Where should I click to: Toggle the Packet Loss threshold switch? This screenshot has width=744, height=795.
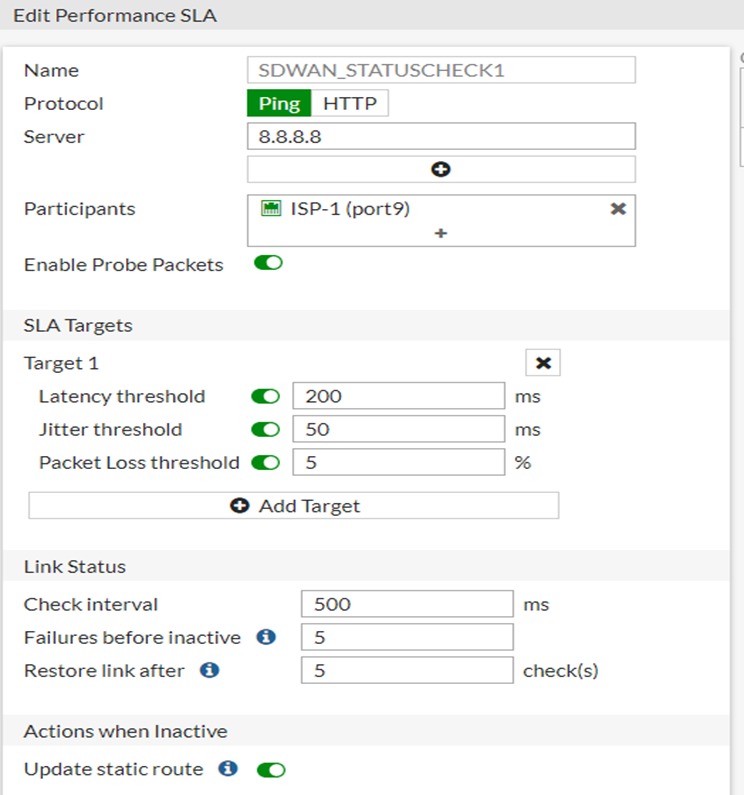265,462
